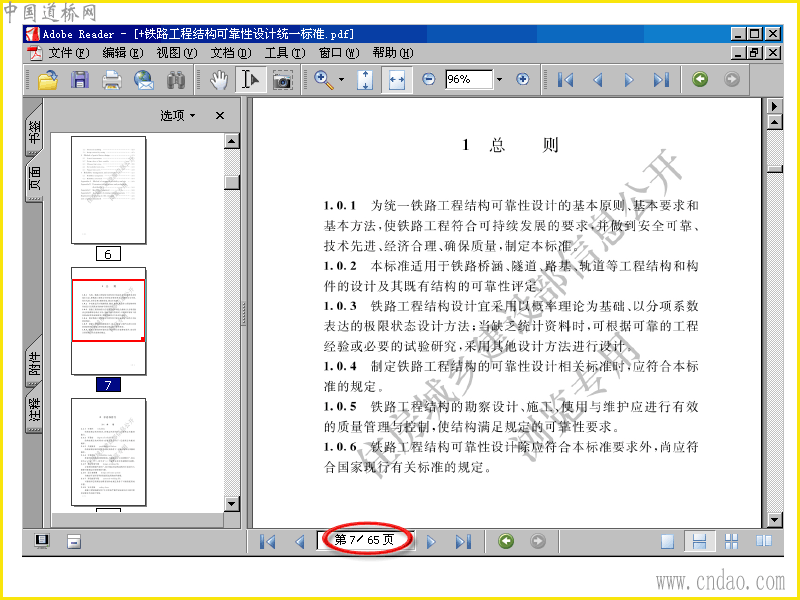Go to next page in top toolbar
The height and width of the screenshot is (600, 800).
629,80
